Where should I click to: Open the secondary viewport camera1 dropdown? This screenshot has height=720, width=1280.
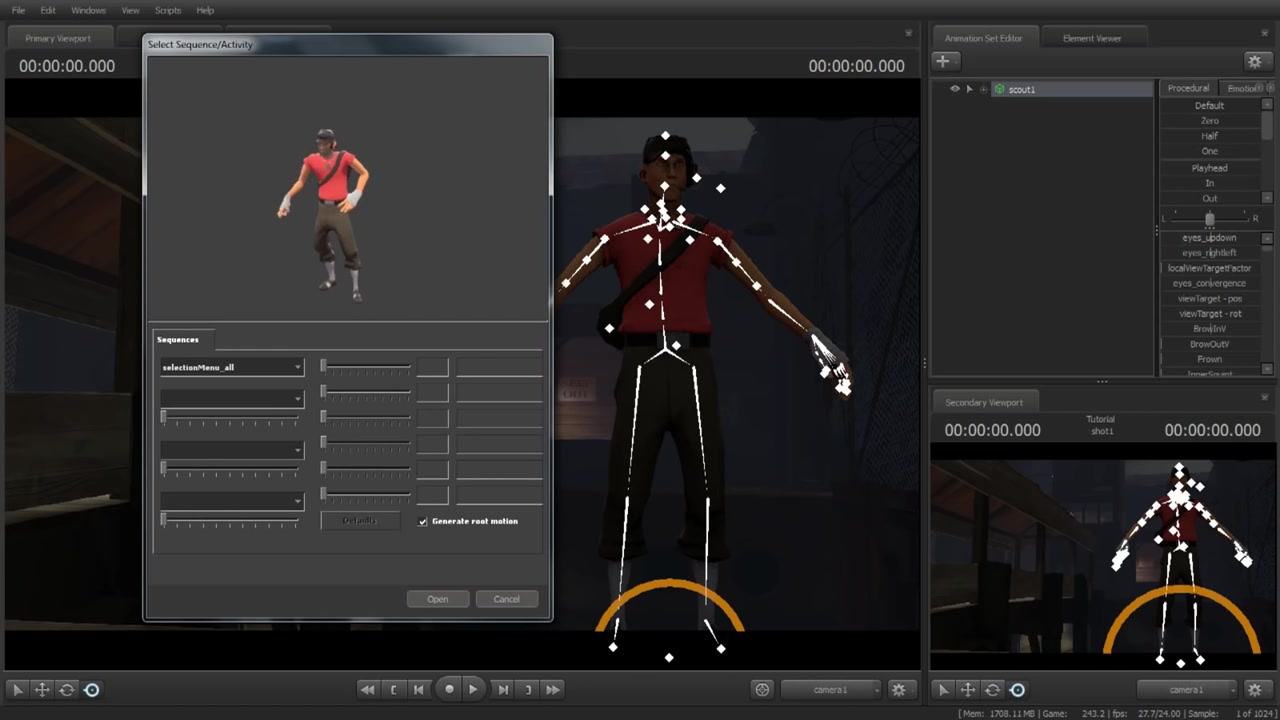tap(1187, 689)
